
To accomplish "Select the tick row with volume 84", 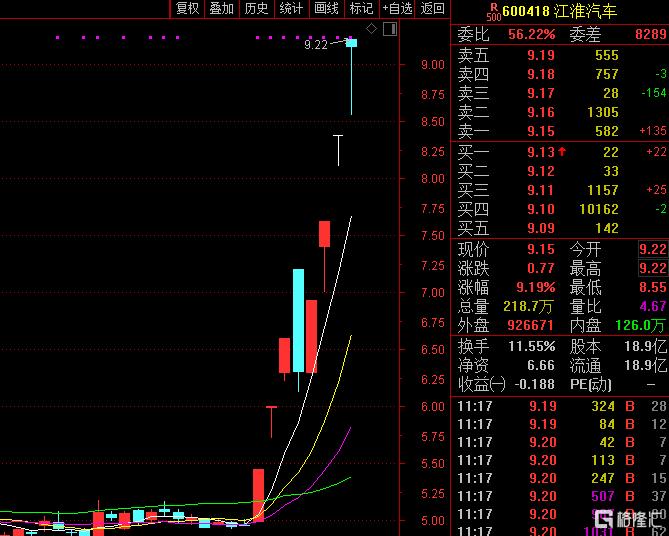I will pos(562,424).
